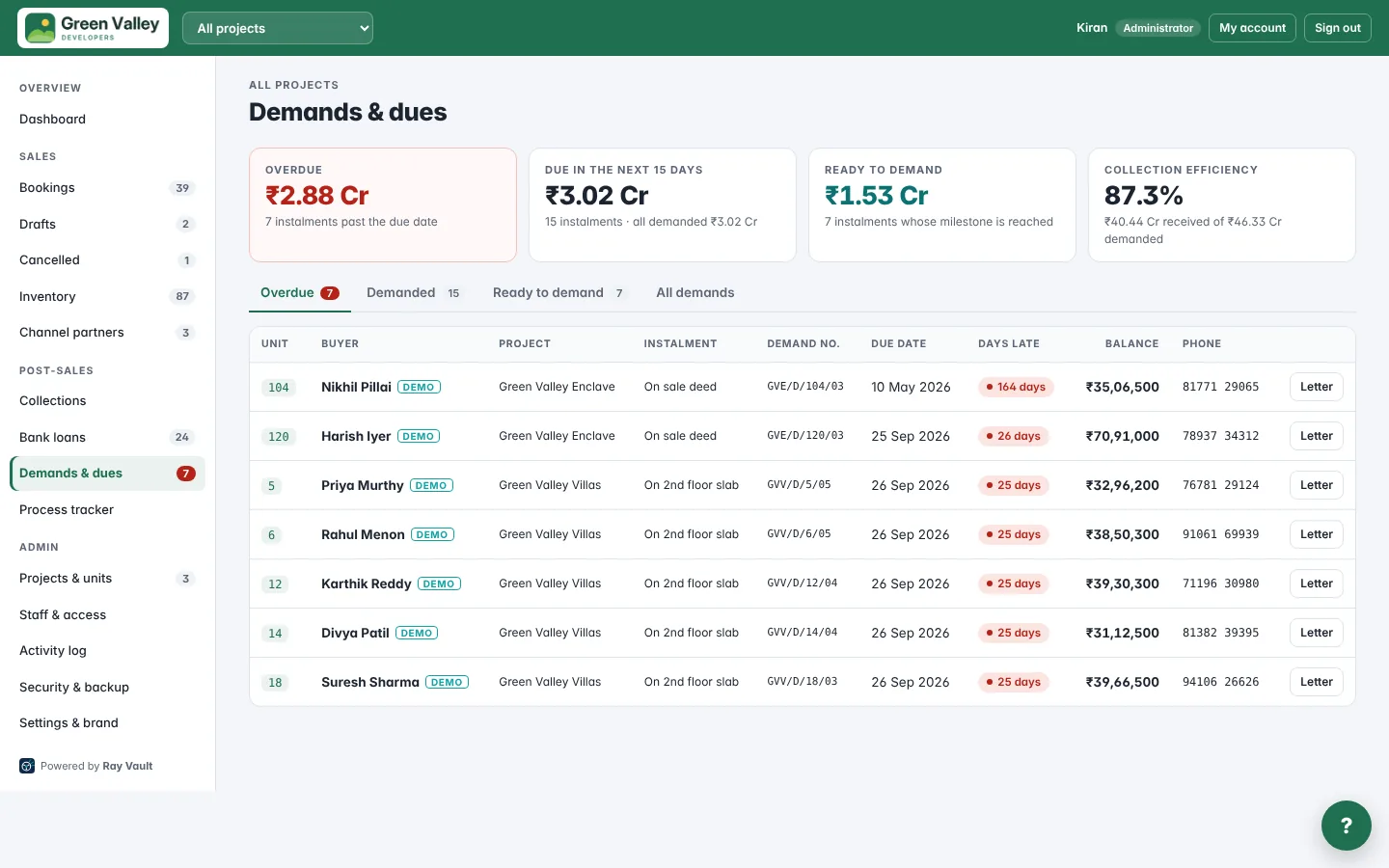Click the Ray Vault logo icon

click(27, 766)
